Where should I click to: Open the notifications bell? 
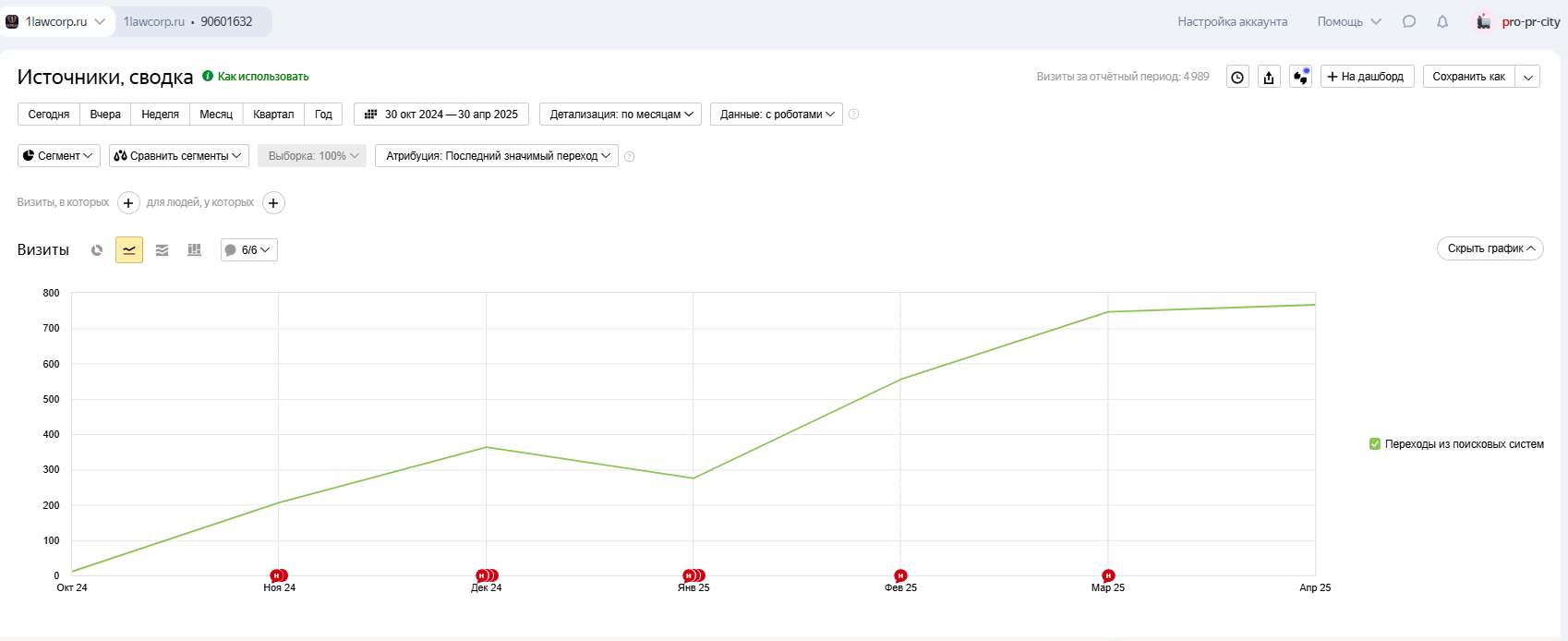(1442, 21)
